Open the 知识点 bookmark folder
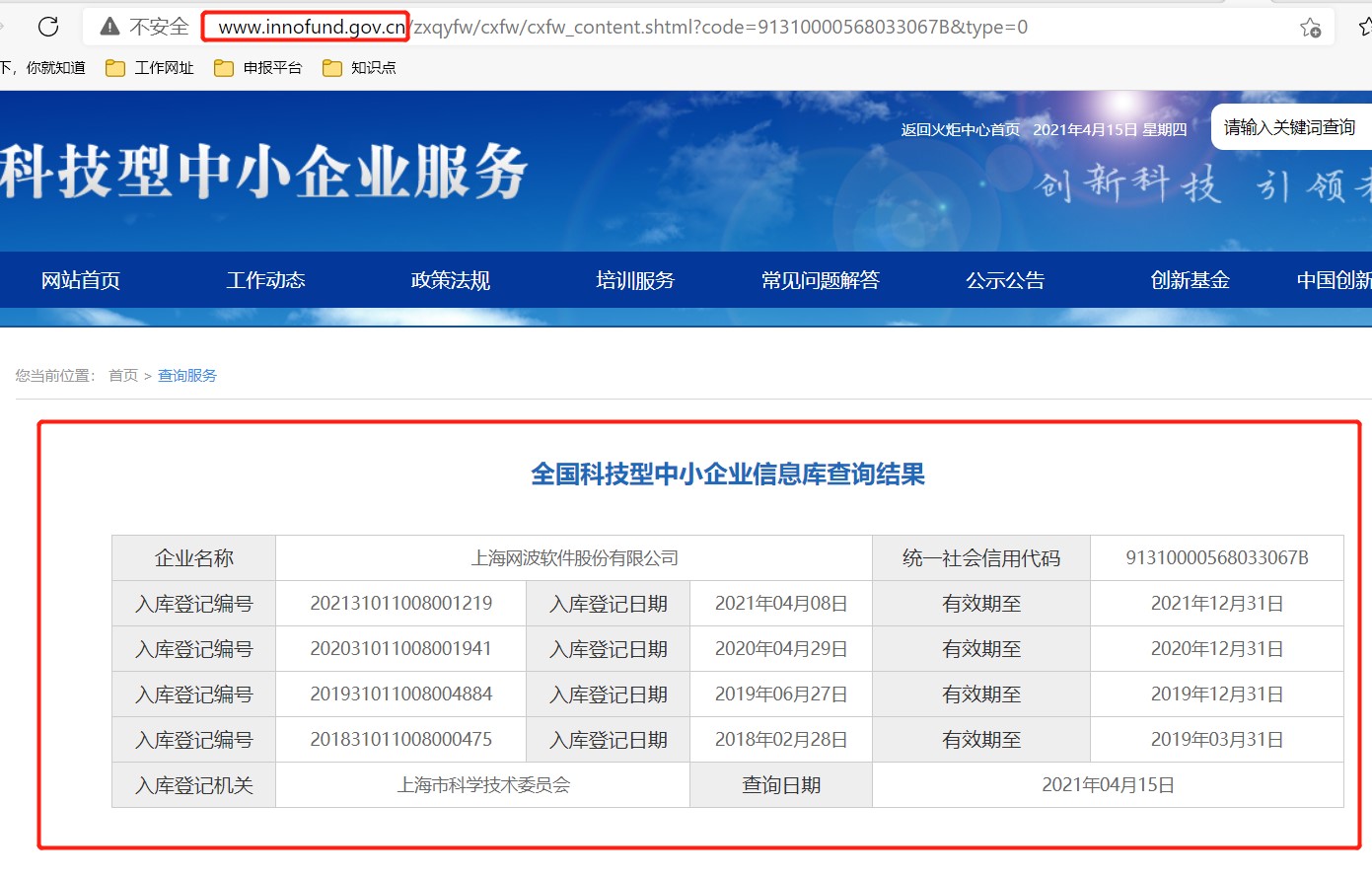Screen dimensions: 1372x877 point(360,68)
